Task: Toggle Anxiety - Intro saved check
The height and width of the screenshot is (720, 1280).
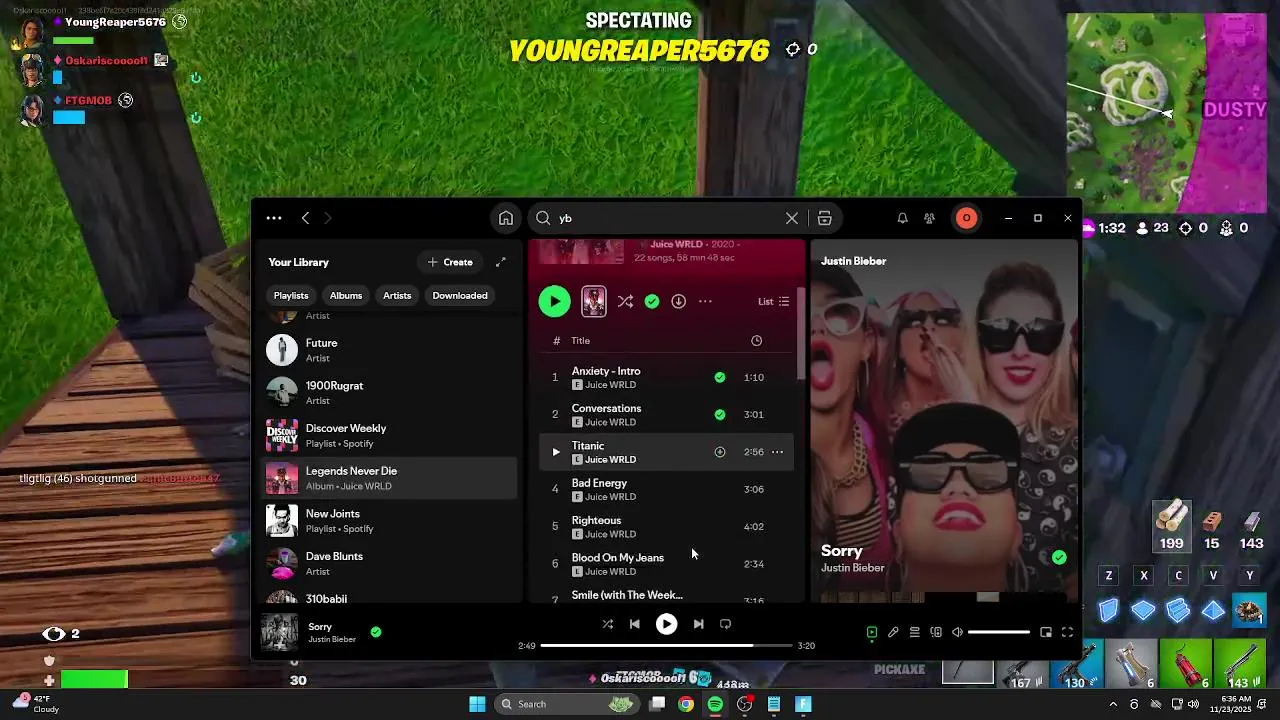Action: [719, 377]
